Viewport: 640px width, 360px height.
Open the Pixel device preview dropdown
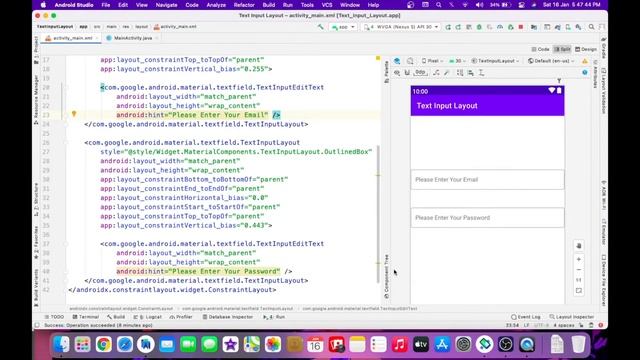pos(432,61)
